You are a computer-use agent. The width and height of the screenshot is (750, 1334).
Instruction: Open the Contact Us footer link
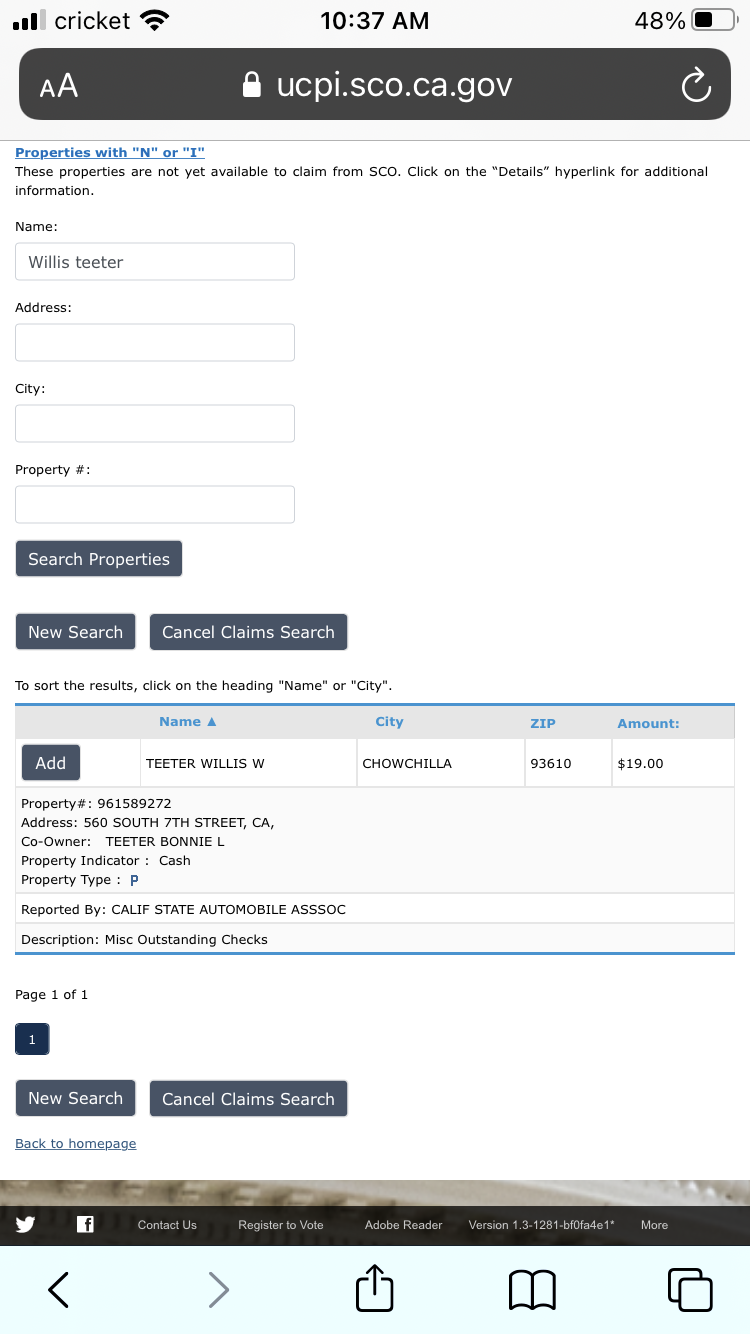(167, 1224)
